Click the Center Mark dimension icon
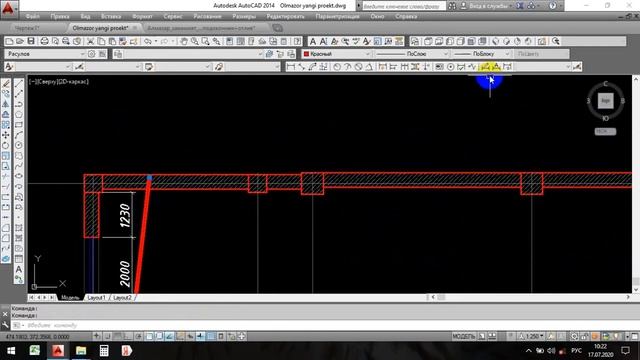 450,67
